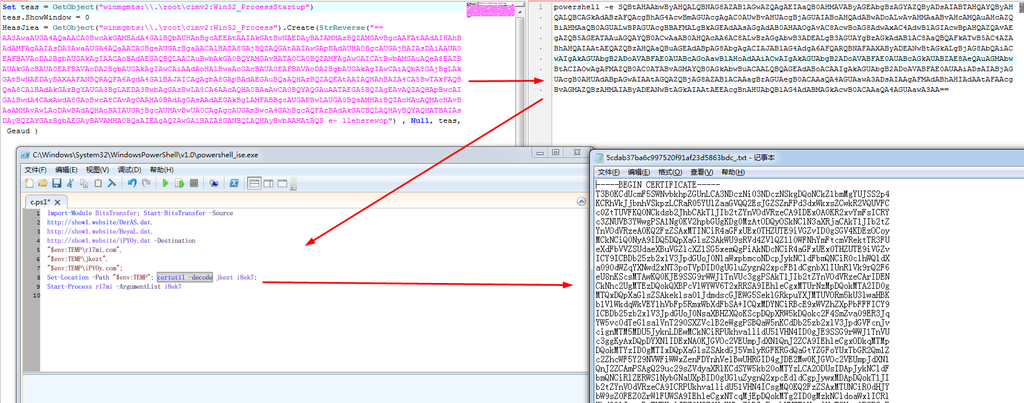
Task: Click the PowerShell ISE title bar icon
Action: click(x=27, y=155)
